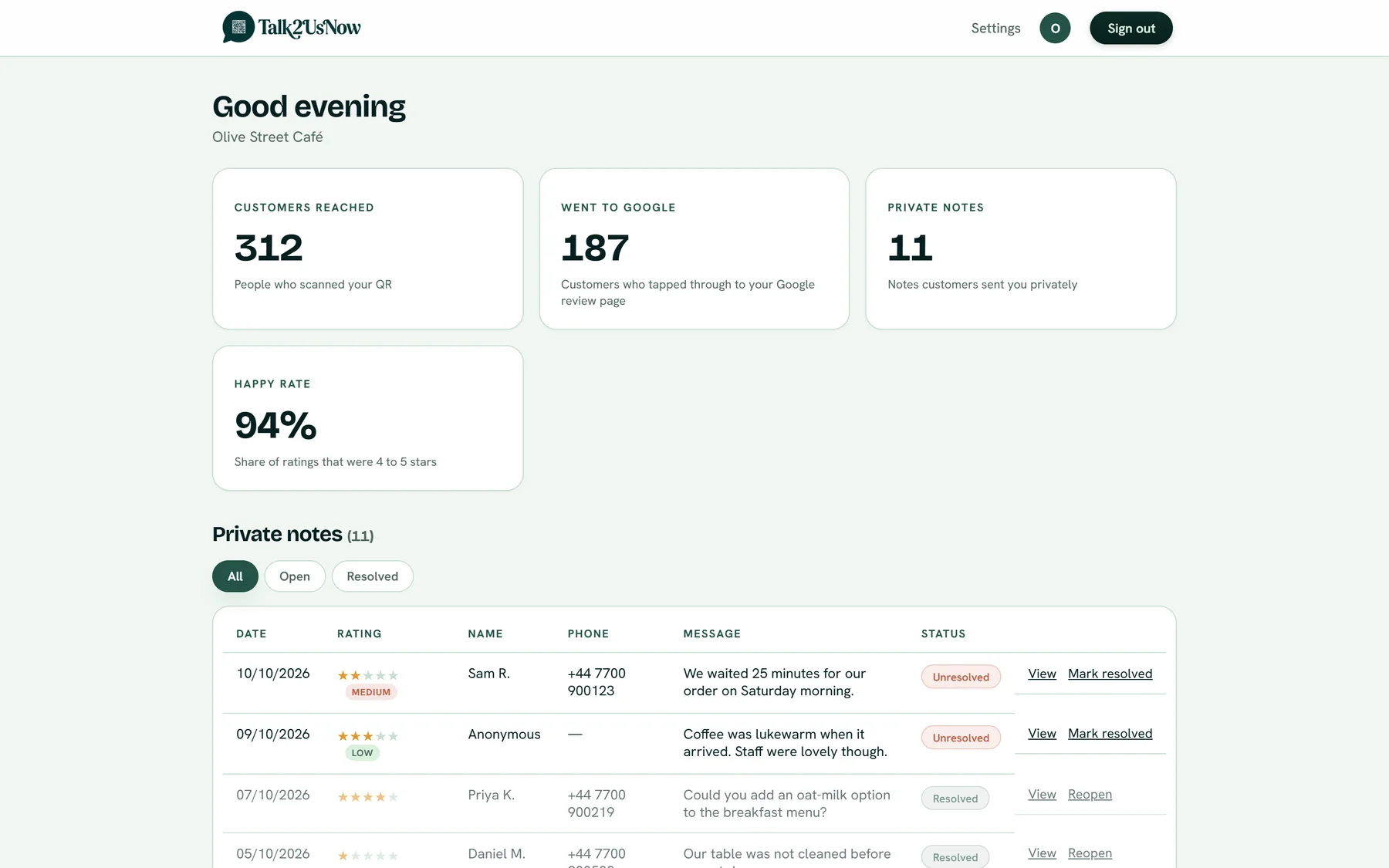Open Settings page

995,28
